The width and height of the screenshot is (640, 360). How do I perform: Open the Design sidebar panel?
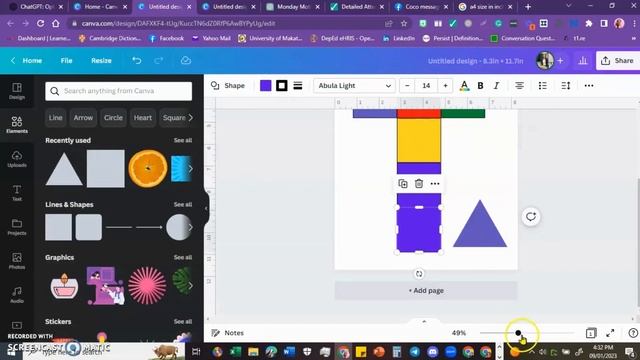[17, 91]
